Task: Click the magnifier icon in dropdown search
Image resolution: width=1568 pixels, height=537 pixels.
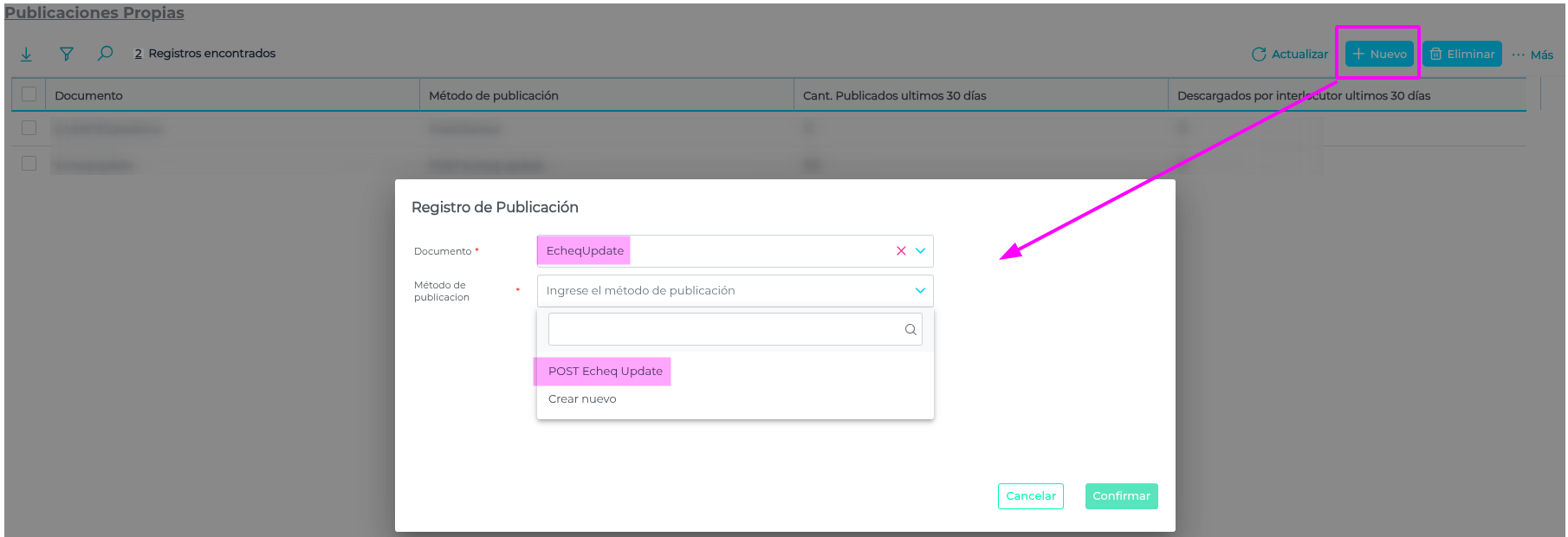Action: pyautogui.click(x=910, y=329)
